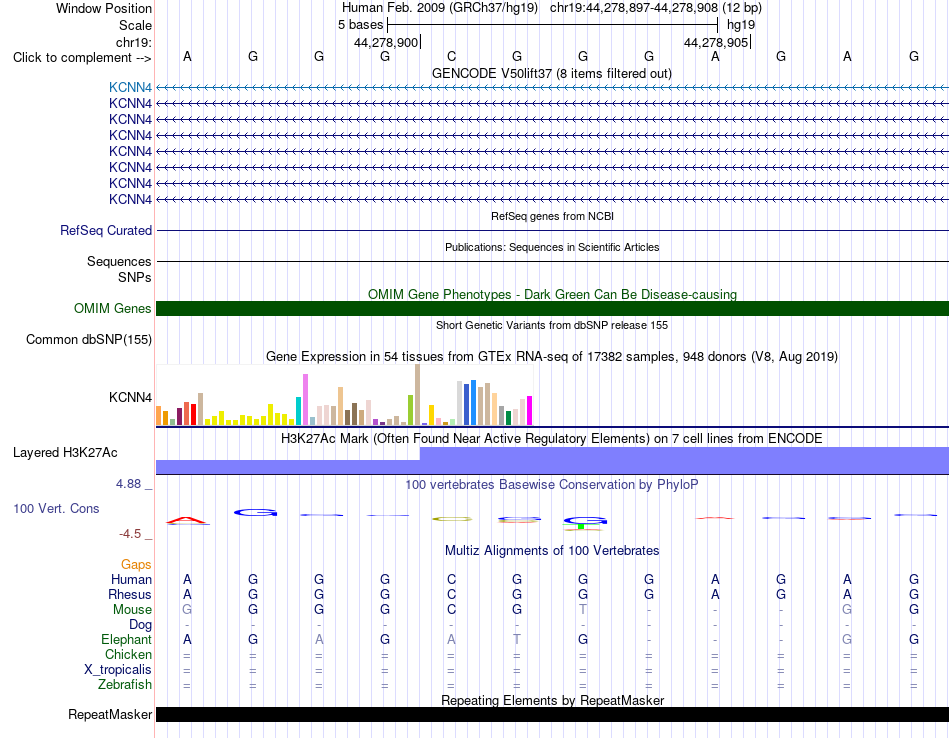Click the KCNN4 label beside the GTEx chart
This screenshot has height=738, width=950.
(x=130, y=397)
